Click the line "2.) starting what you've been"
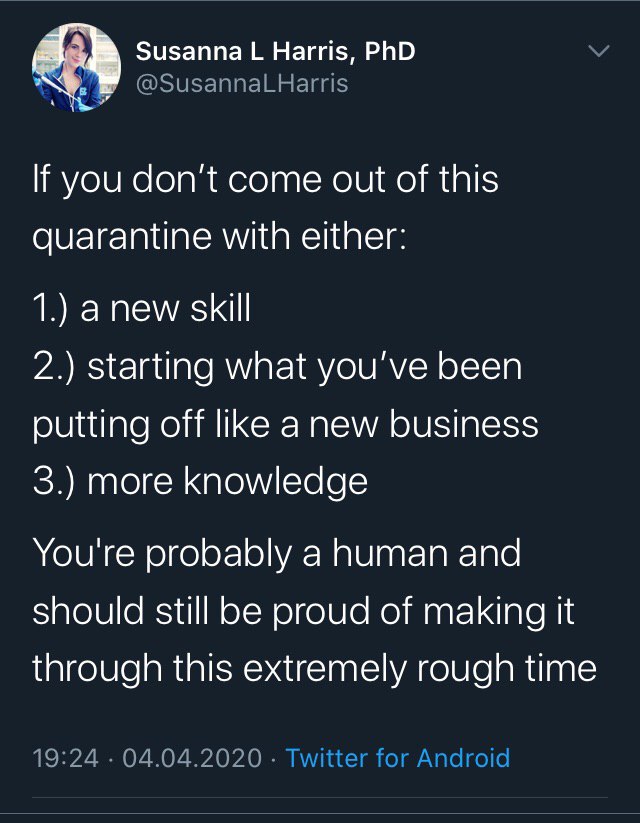 (x=277, y=367)
